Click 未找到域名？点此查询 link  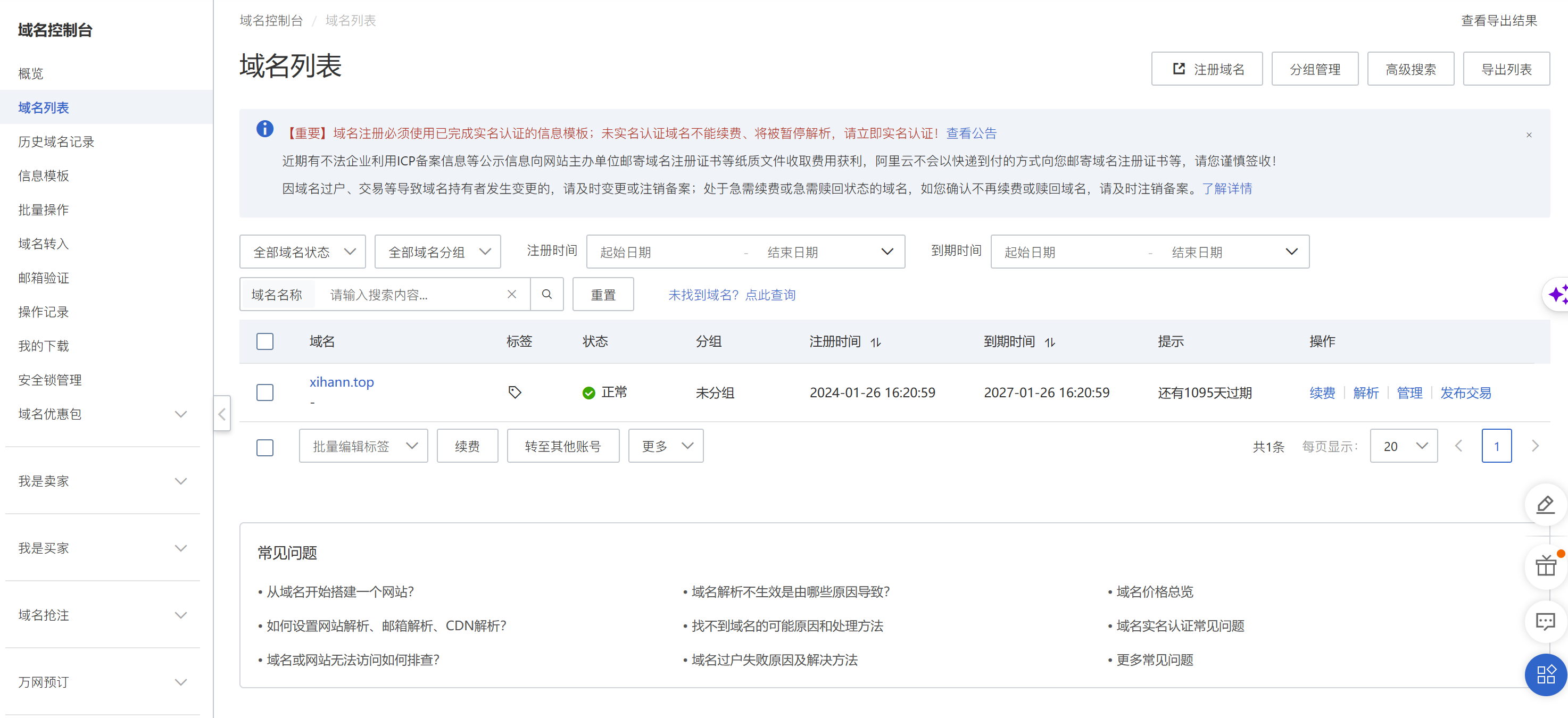point(732,295)
